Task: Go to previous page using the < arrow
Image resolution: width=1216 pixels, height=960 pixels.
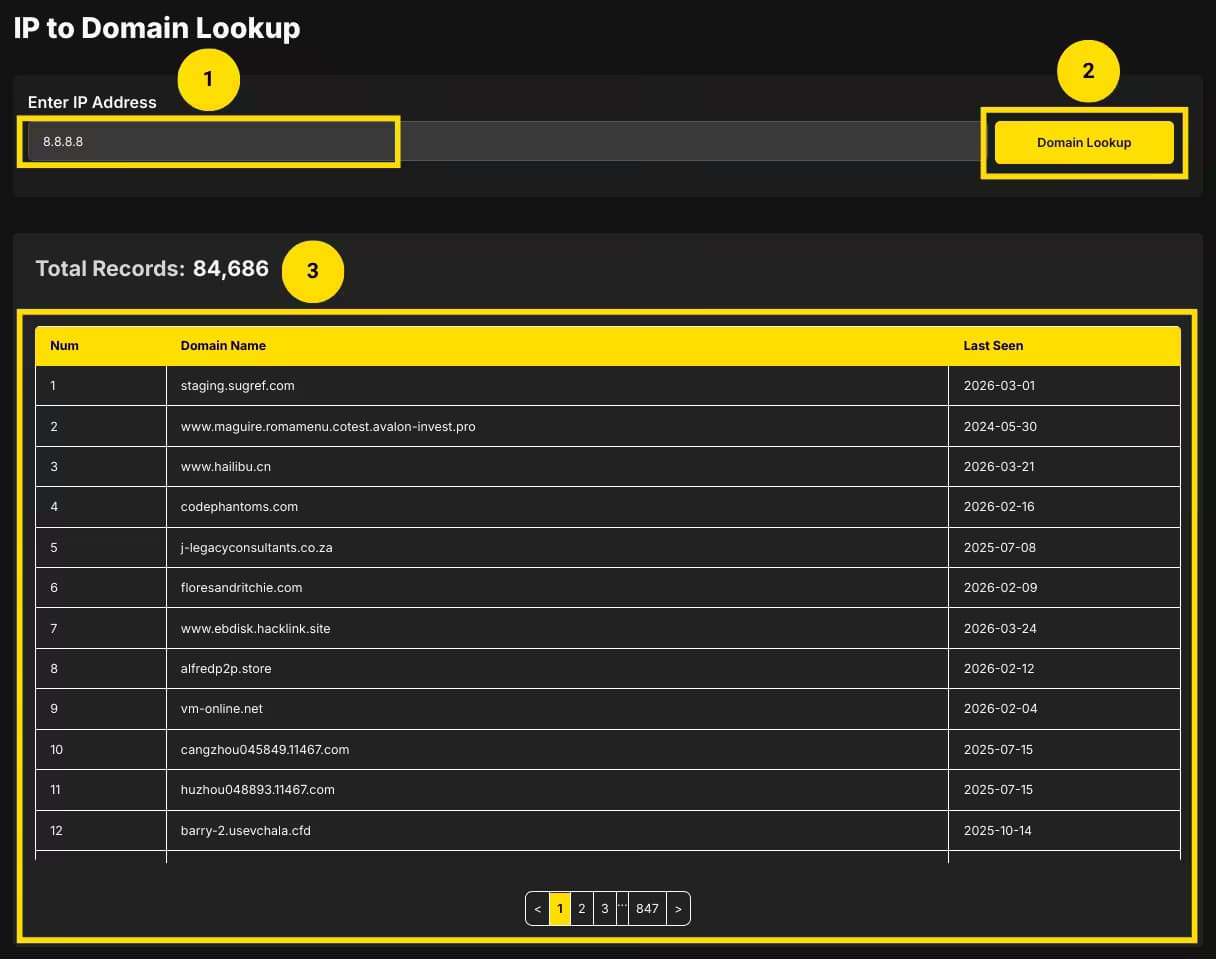Action: pyautogui.click(x=538, y=909)
